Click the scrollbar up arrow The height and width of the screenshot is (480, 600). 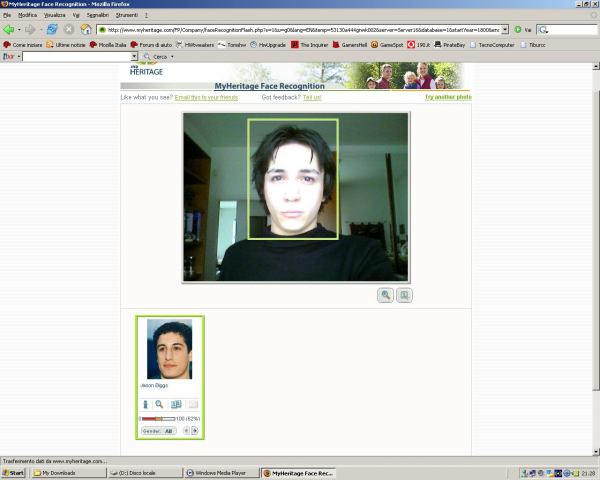(596, 66)
